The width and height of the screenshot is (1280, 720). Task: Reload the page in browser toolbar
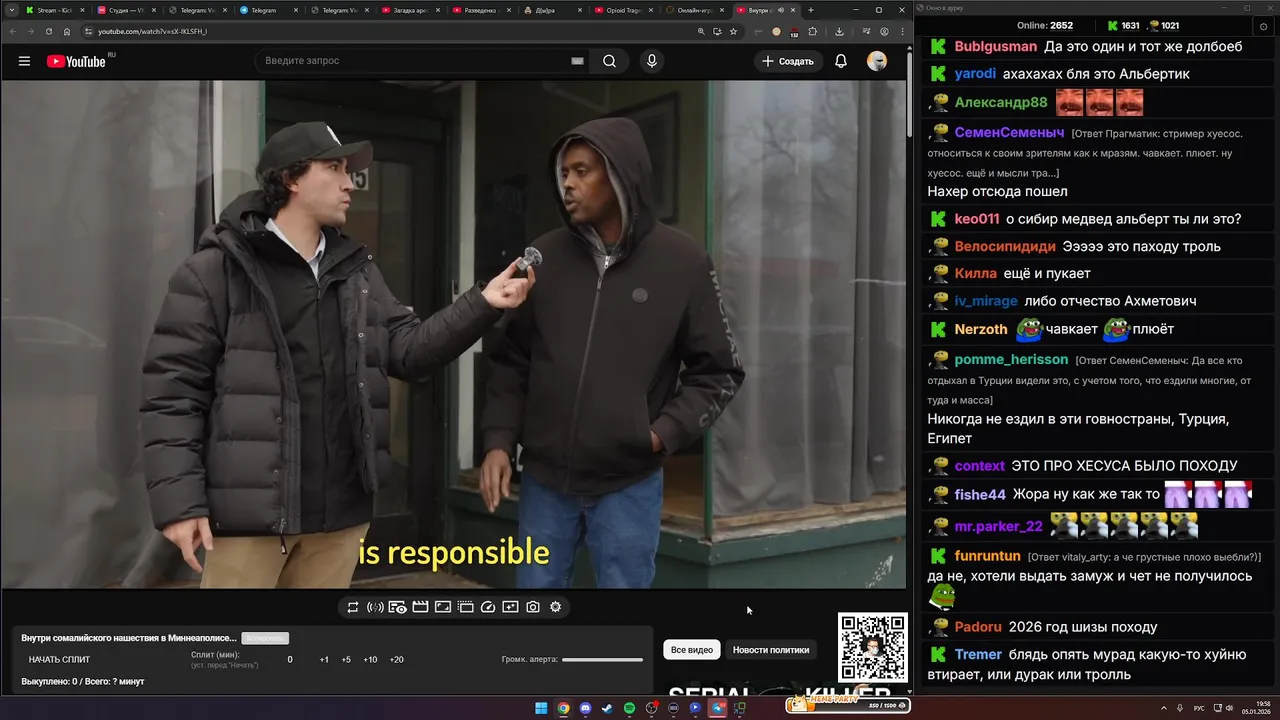click(x=49, y=31)
